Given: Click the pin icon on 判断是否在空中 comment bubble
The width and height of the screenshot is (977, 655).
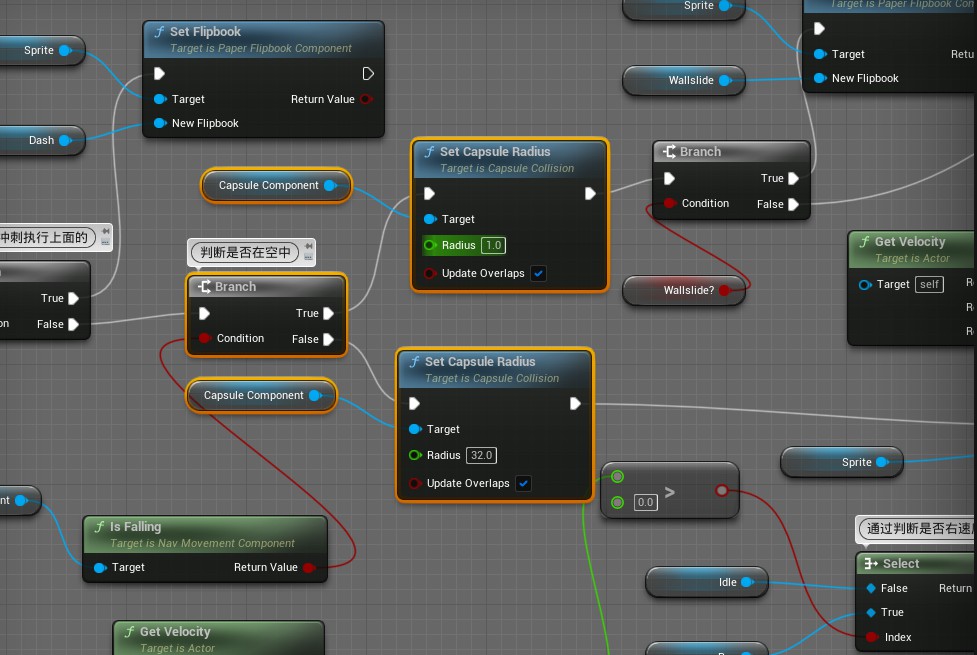Looking at the screenshot, I should 308,247.
